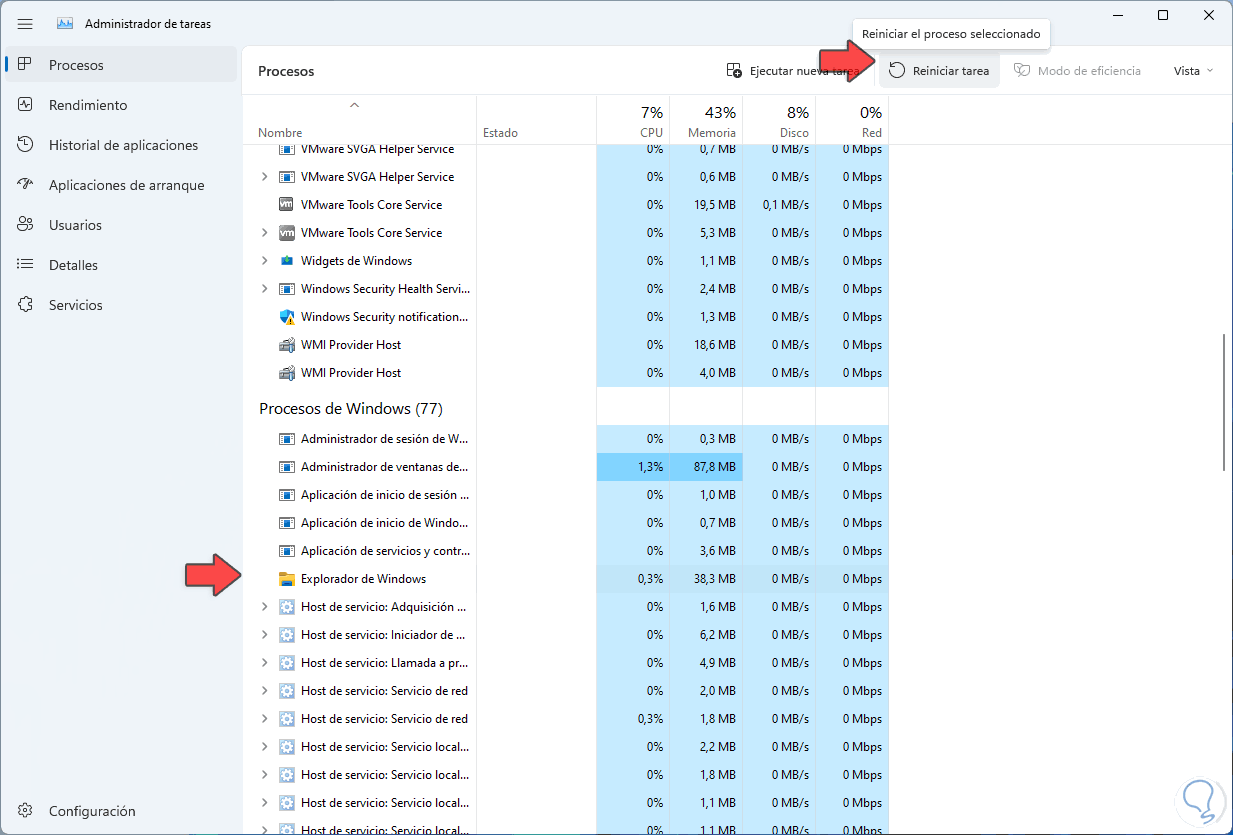Expand VMware SVGA Helper Service using 0,6 MB

(x=264, y=177)
